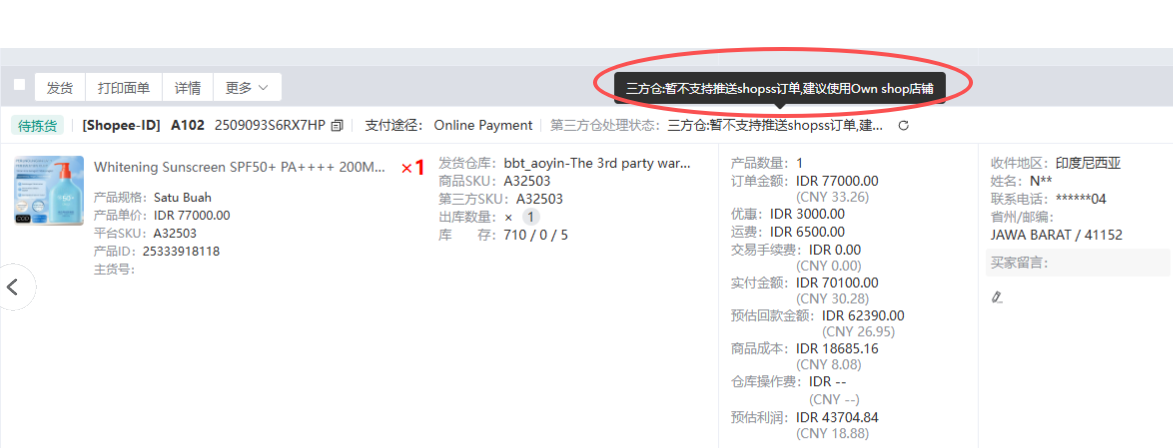Click the 待拣货 status tag
1173x448 pixels.
[38, 126]
